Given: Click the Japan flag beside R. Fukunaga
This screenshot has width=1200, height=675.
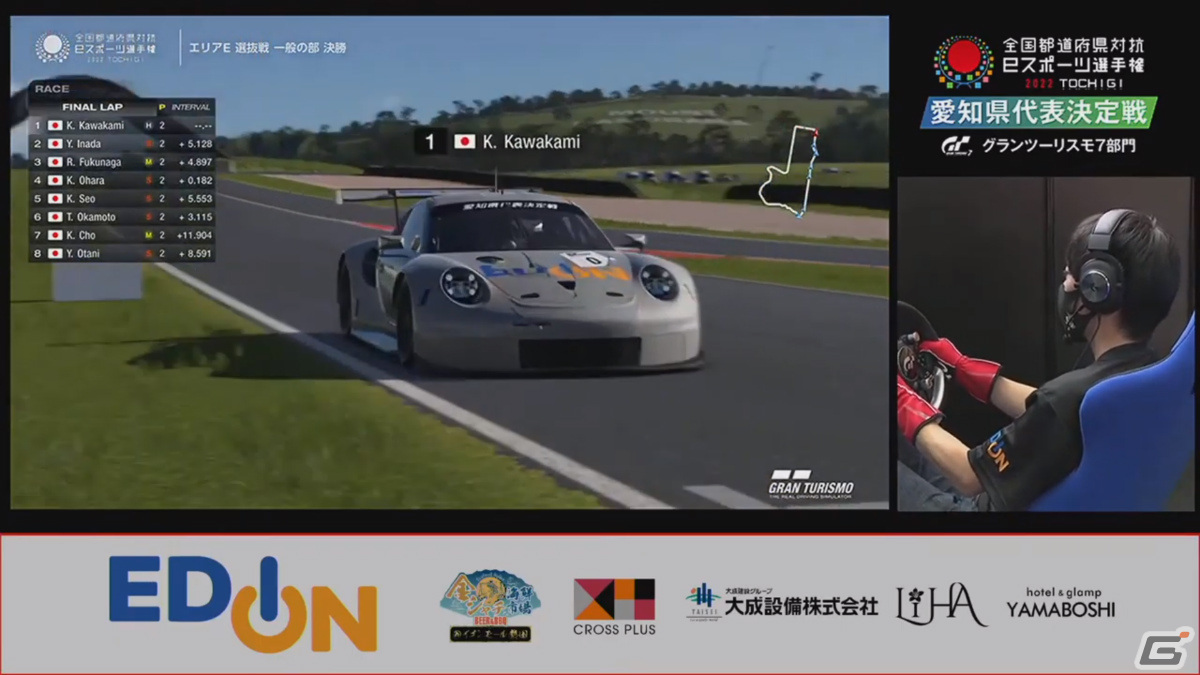Looking at the screenshot, I should click(x=55, y=162).
